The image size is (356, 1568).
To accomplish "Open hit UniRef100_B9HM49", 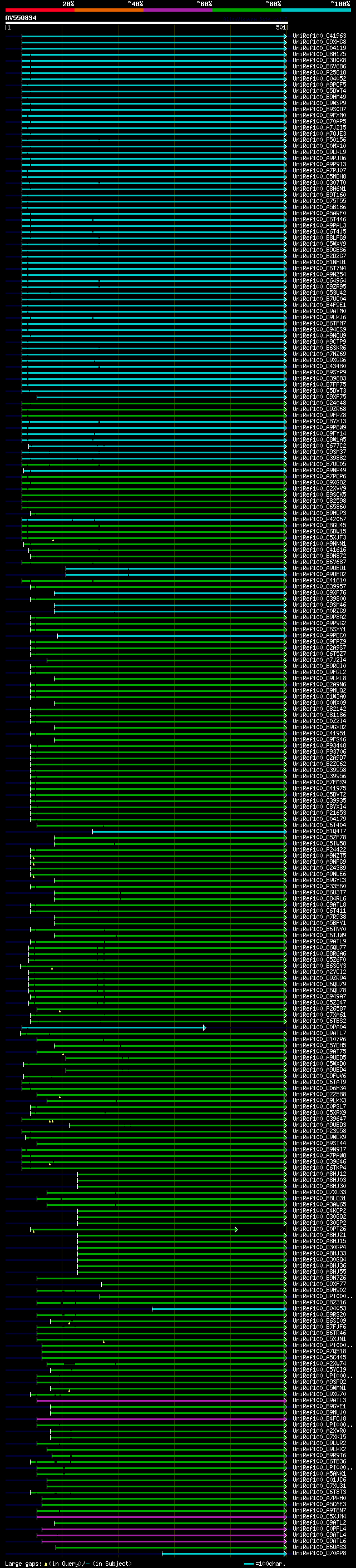I will pyautogui.click(x=319, y=97).
